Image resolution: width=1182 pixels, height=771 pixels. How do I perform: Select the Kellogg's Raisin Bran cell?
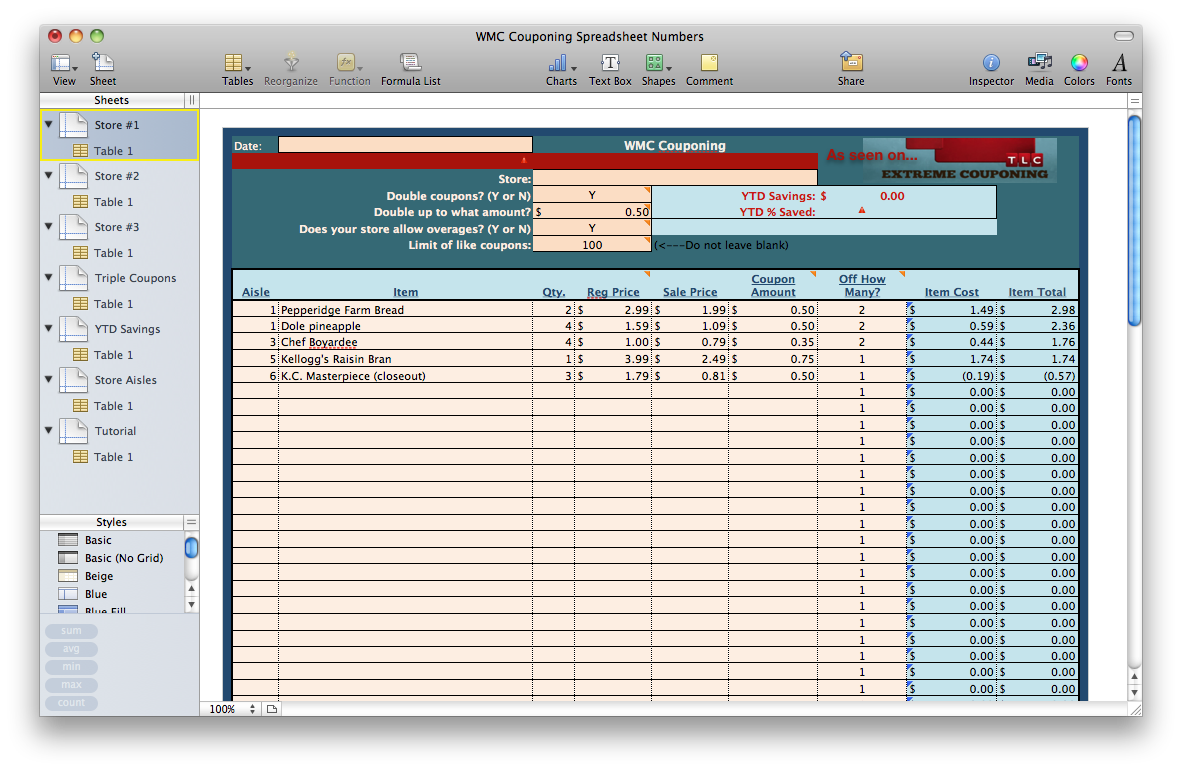[x=406, y=359]
